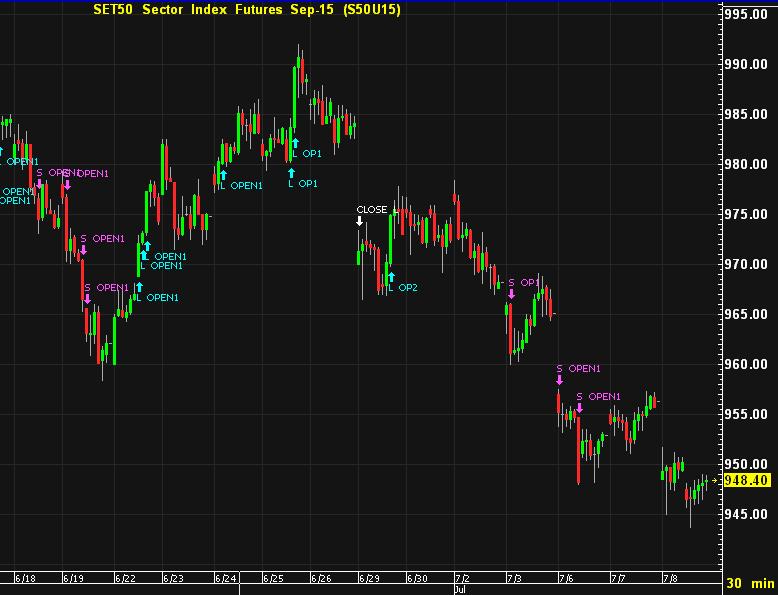The height and width of the screenshot is (595, 778).
Task: Click the white CLOSE signal arrow
Action: click(360, 222)
